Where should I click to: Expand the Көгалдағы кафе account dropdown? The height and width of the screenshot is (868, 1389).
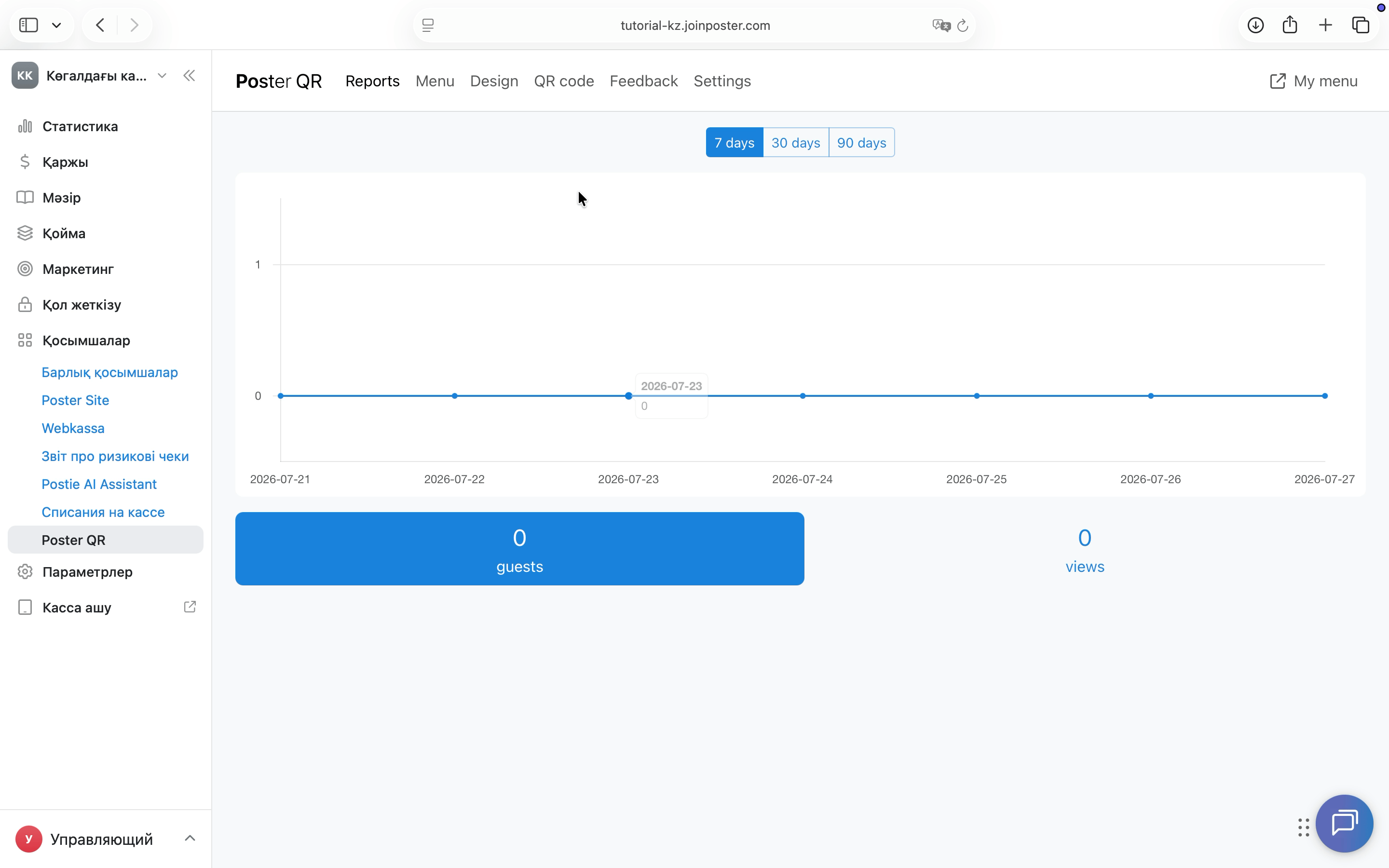click(x=162, y=76)
